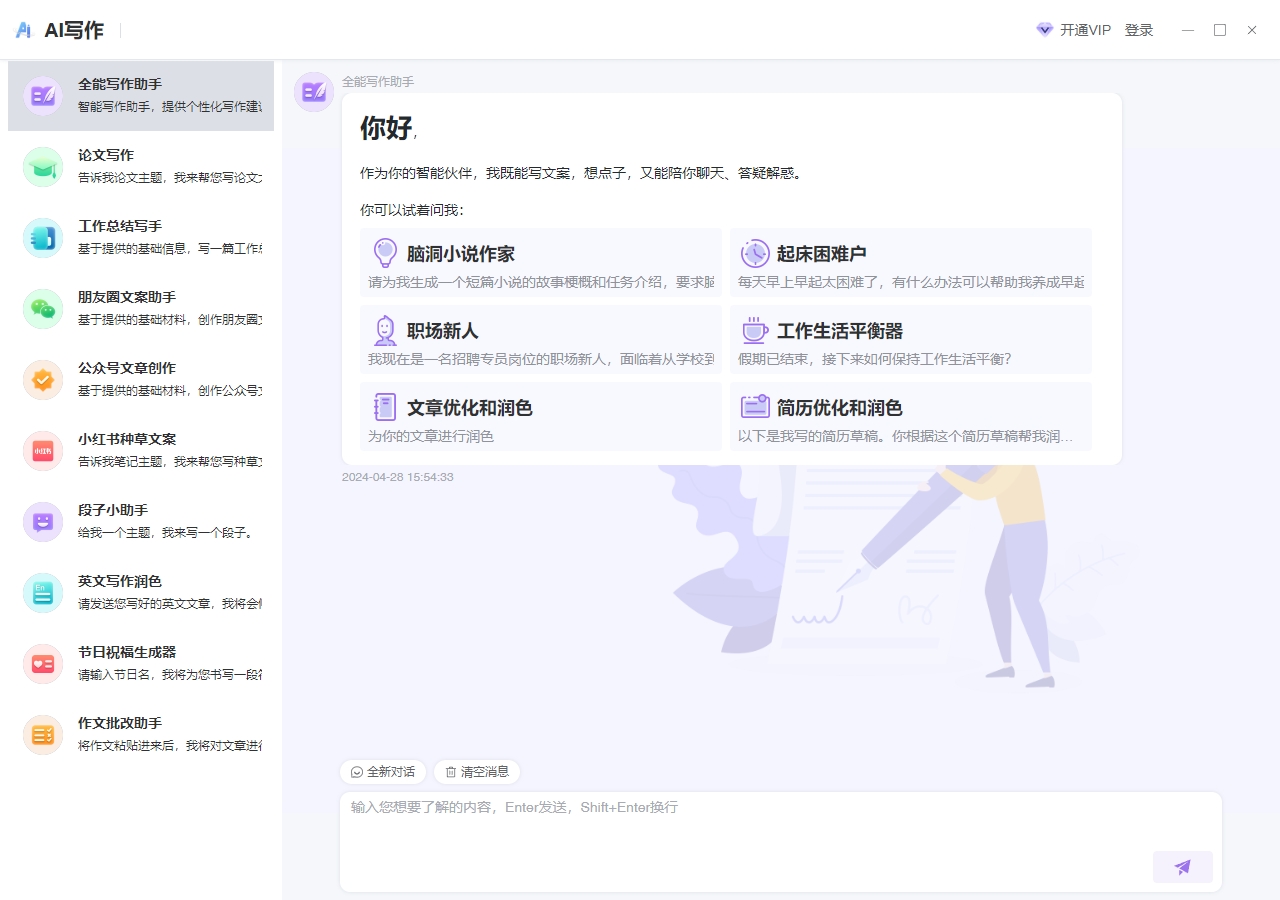Click the 段子小助手 smiley icon
Screen dimensions: 1280x900
43,522
